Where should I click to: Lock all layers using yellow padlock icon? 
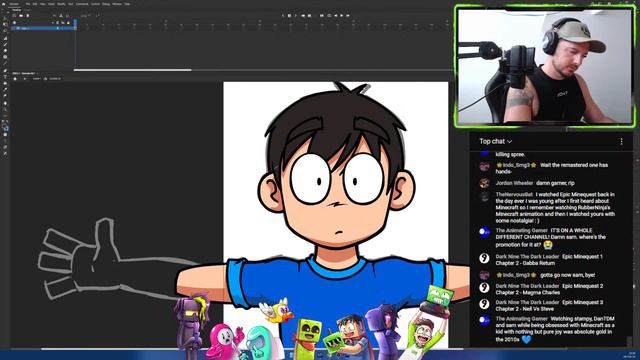click(68, 23)
